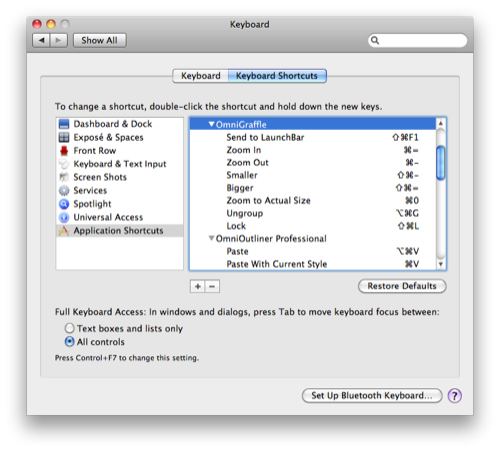Select Universal Access category
Image resolution: width=500 pixels, height=452 pixels.
(120, 217)
